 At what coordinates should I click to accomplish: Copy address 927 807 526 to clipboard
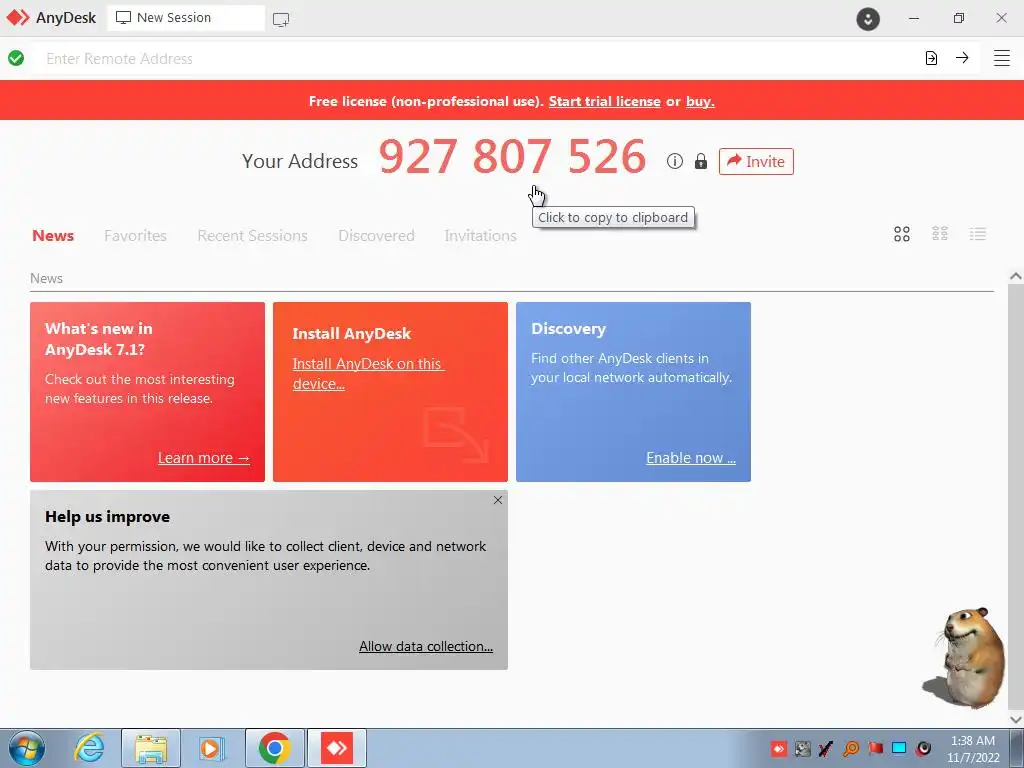(512, 157)
